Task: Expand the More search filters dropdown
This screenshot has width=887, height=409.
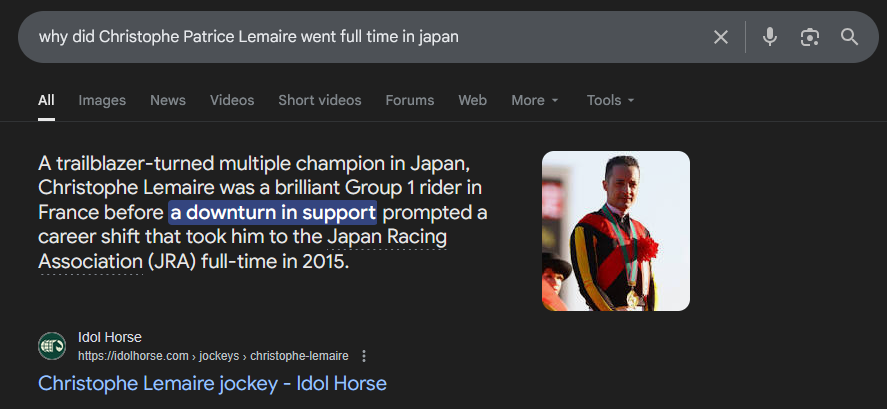Action: coord(535,100)
